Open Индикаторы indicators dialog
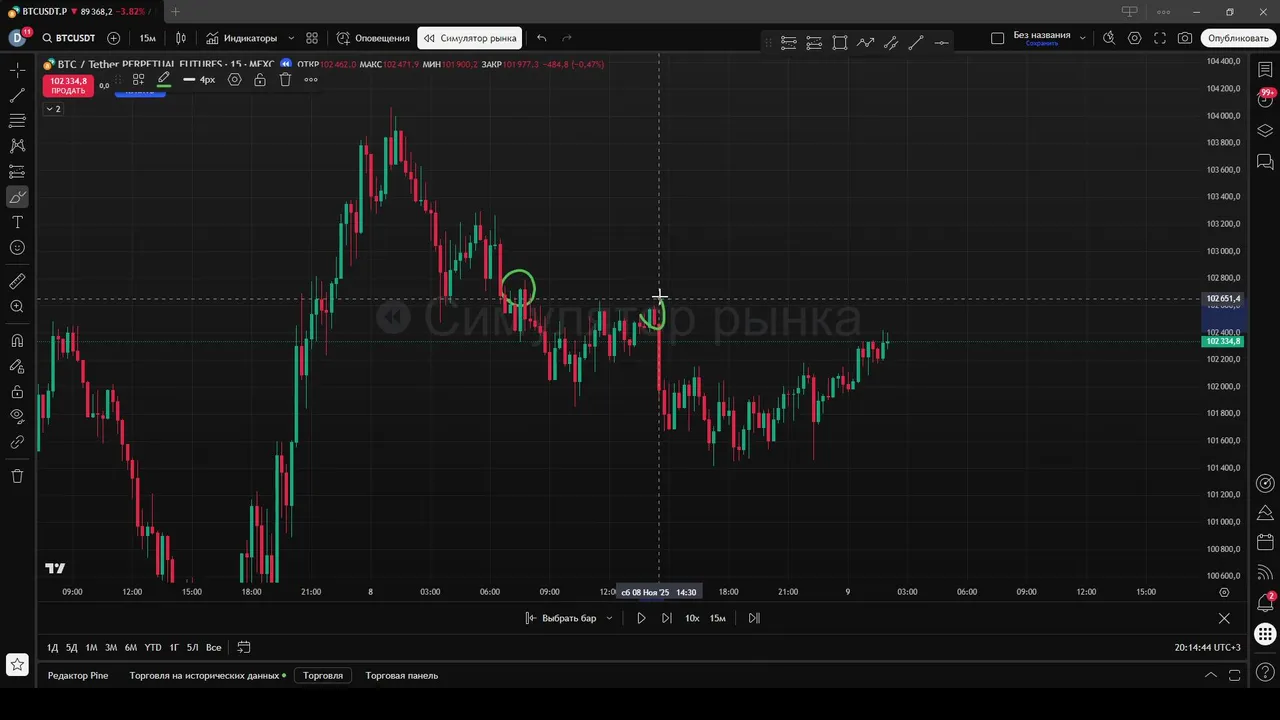This screenshot has width=1280, height=720. coord(242,38)
